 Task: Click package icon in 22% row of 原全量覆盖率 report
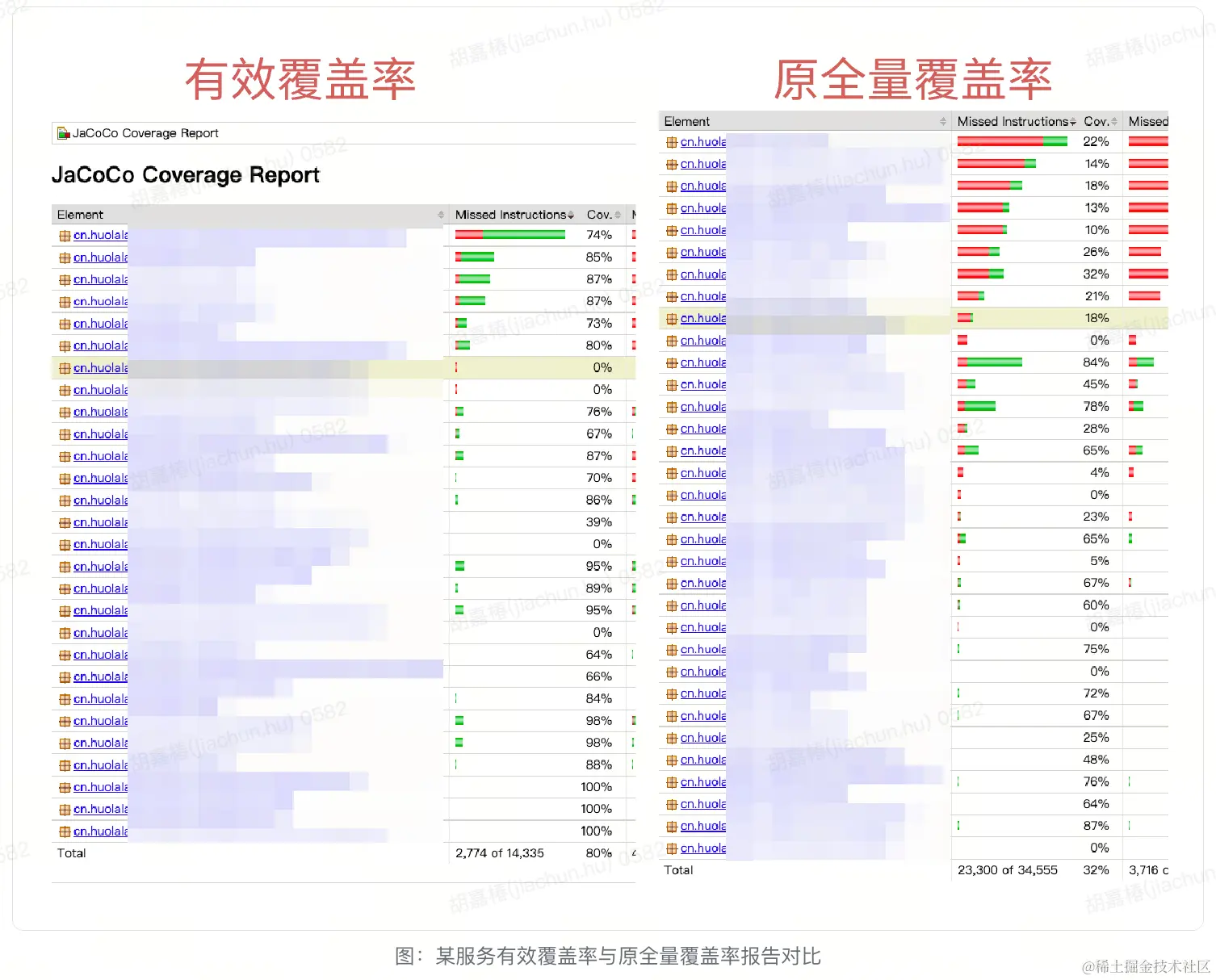[x=672, y=142]
